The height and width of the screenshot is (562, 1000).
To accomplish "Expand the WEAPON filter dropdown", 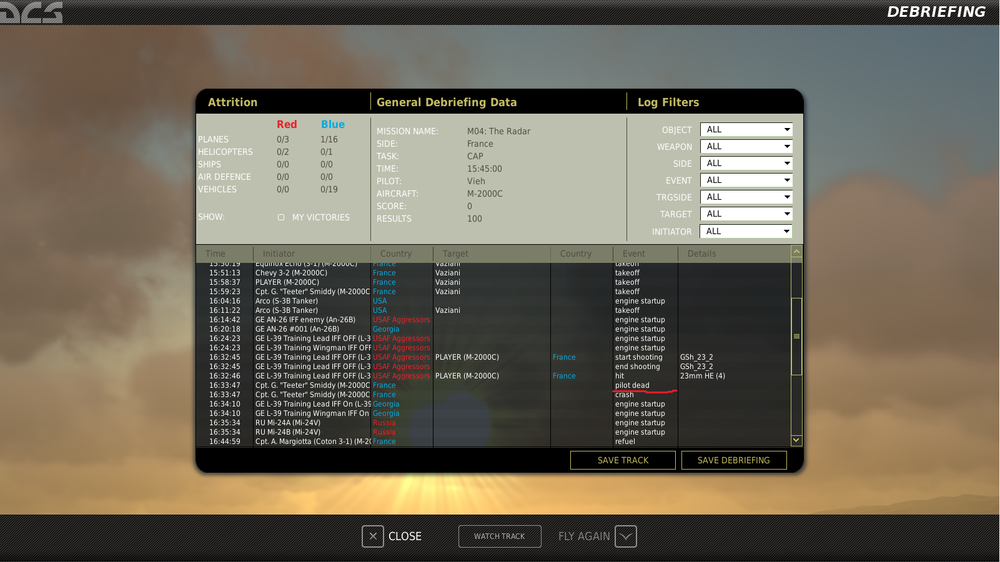I will (x=746, y=146).
